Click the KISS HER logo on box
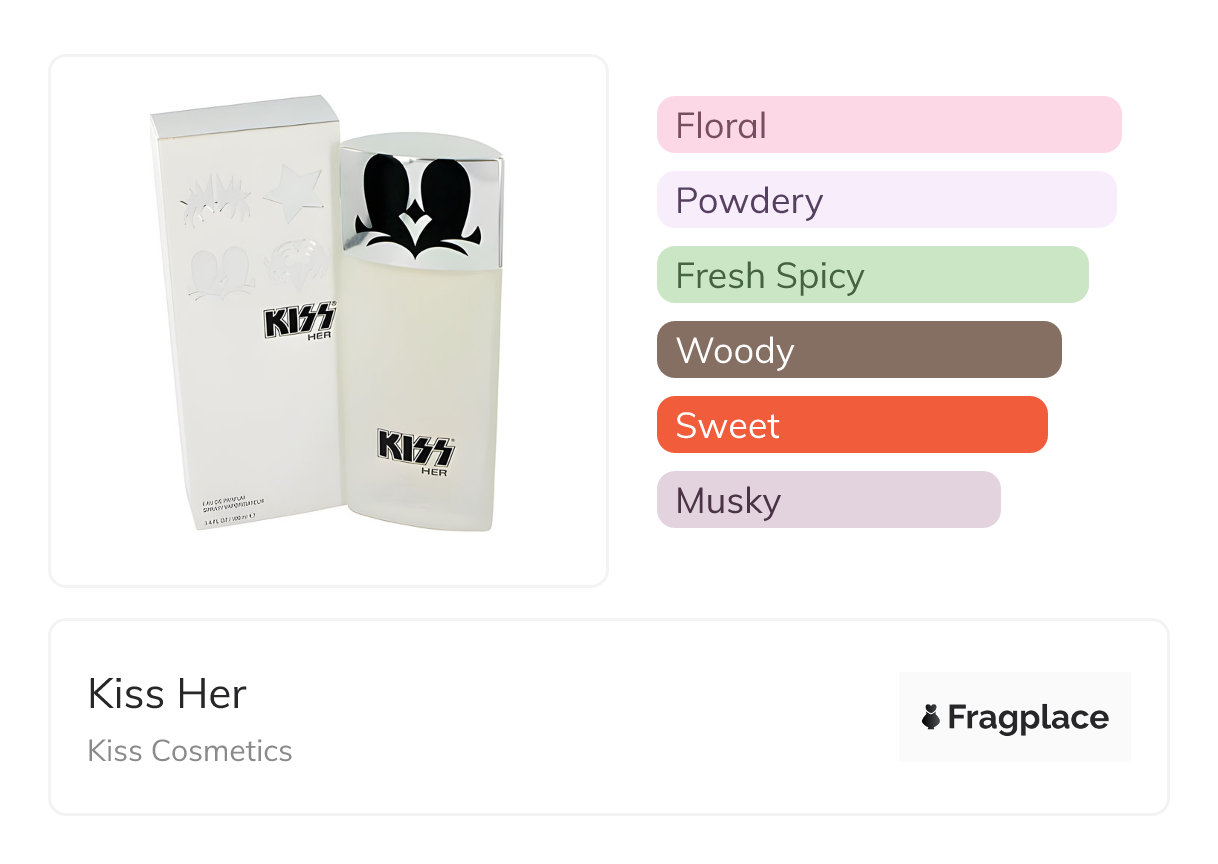This screenshot has height=864, width=1218. tap(299, 322)
